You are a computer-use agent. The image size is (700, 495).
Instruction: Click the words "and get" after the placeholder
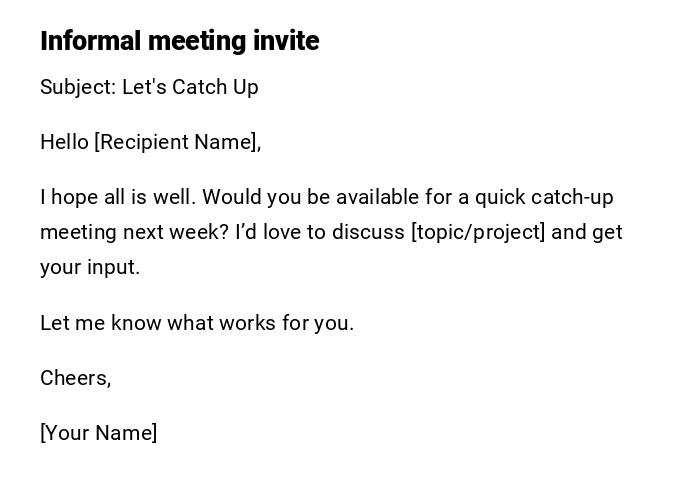tap(587, 232)
